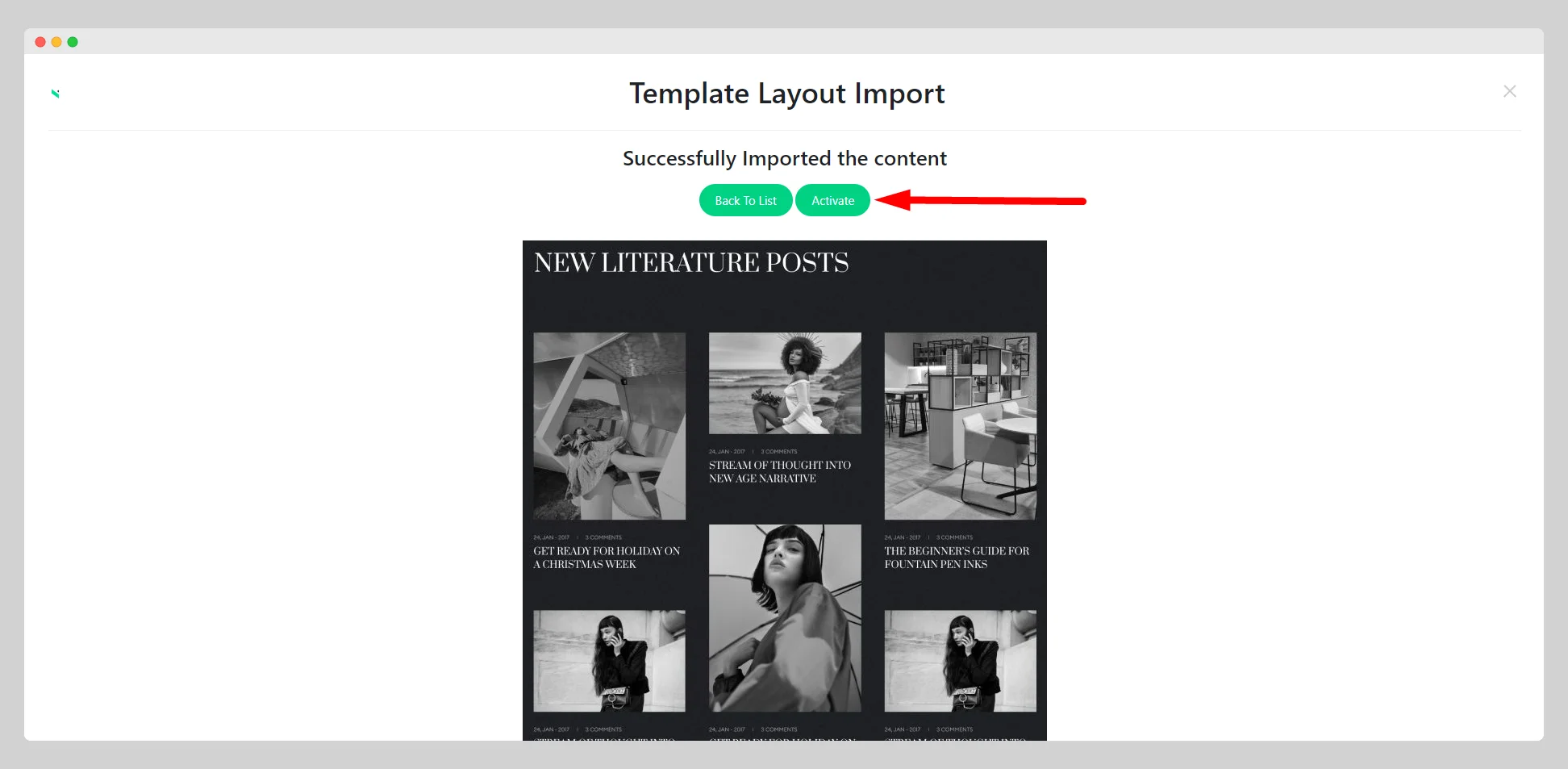Screen dimensions: 1568x769
Task: Click the bottom-left woman on phone photo
Action: (609, 661)
